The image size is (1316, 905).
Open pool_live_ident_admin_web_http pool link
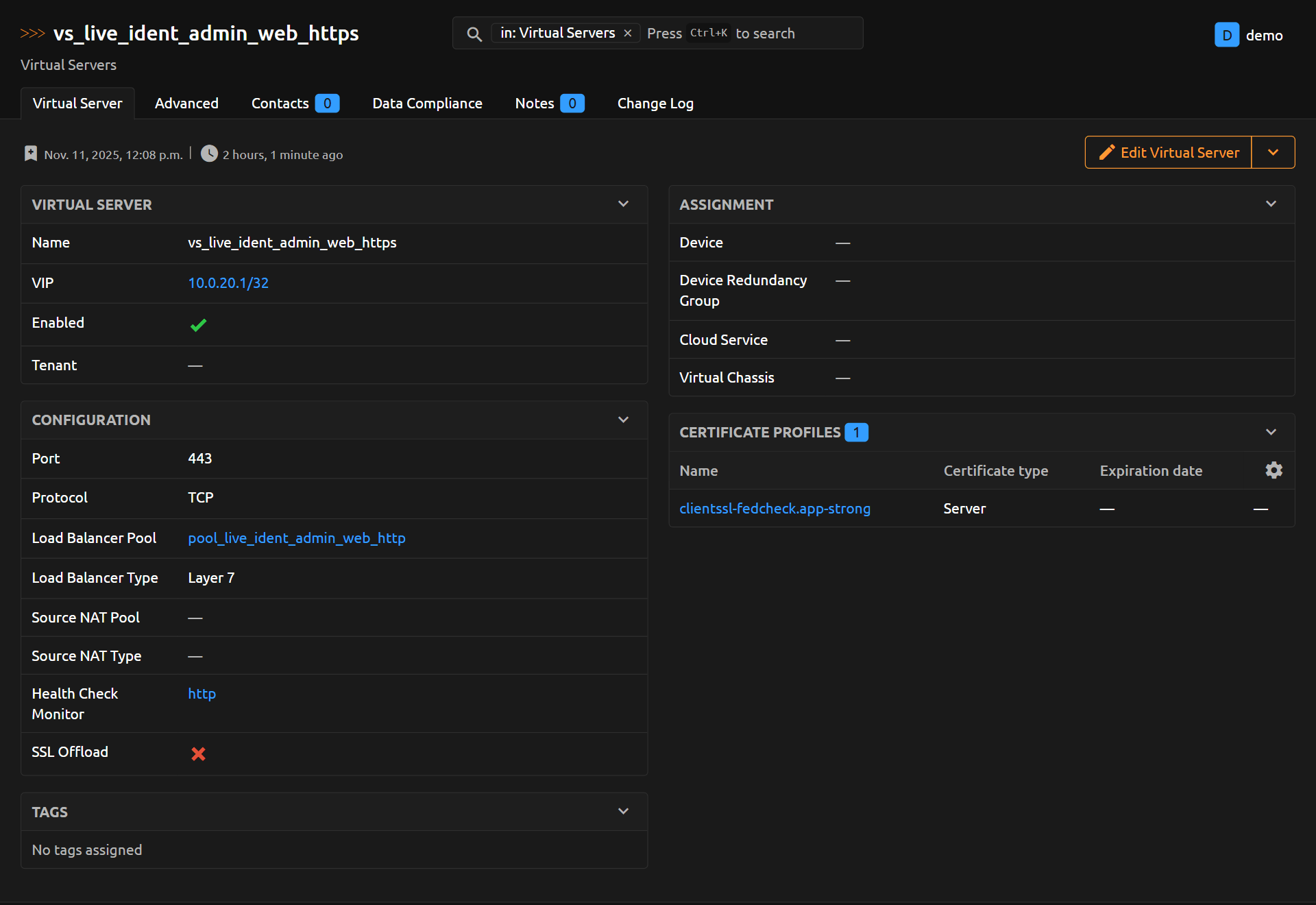(x=297, y=538)
